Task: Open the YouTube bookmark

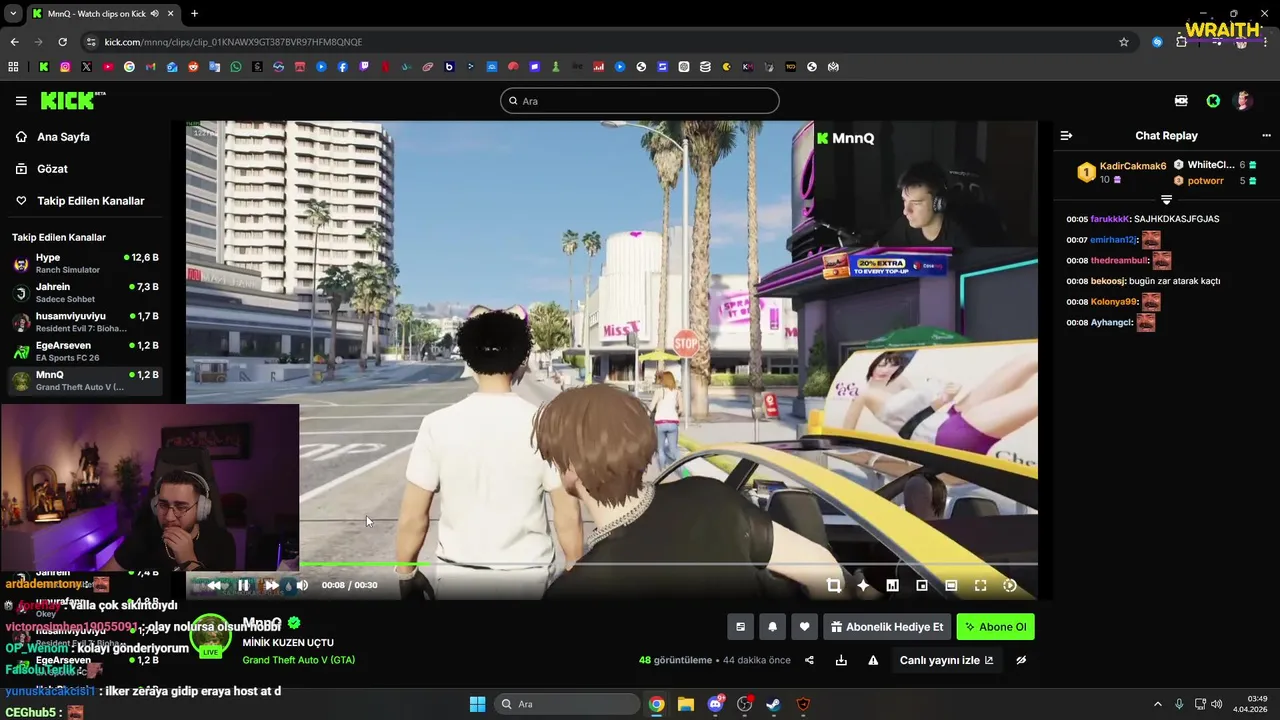Action: coord(108,67)
